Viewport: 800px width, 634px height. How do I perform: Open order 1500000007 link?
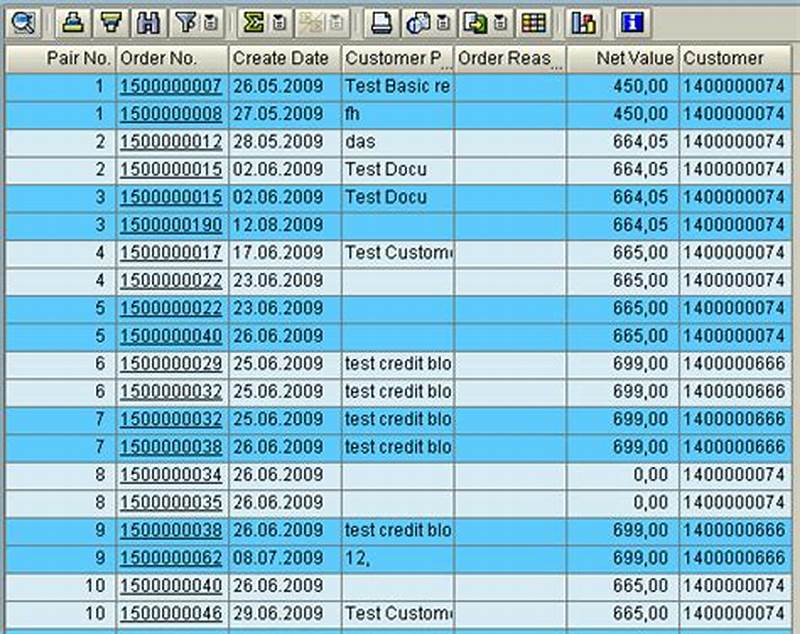click(170, 88)
